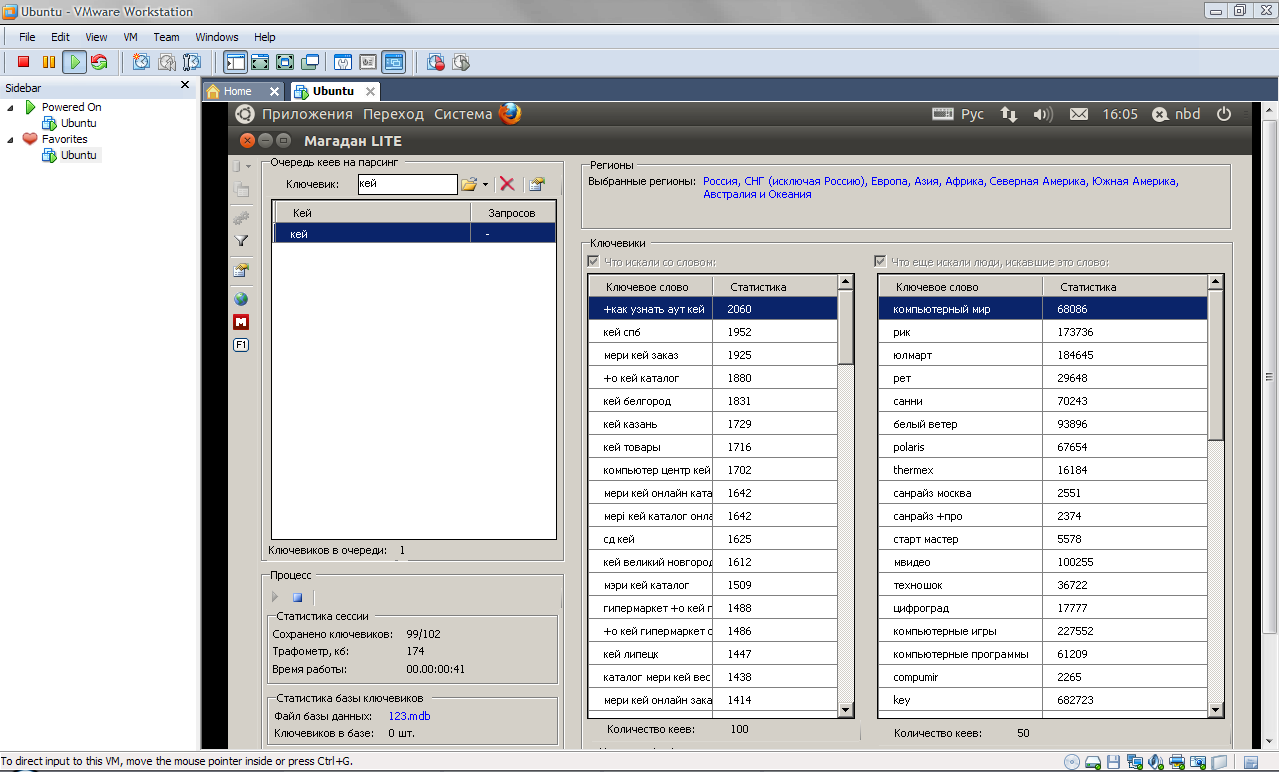Click the red stop button in VMware's toolbar
This screenshot has height=772, width=1279.
tap(23, 62)
